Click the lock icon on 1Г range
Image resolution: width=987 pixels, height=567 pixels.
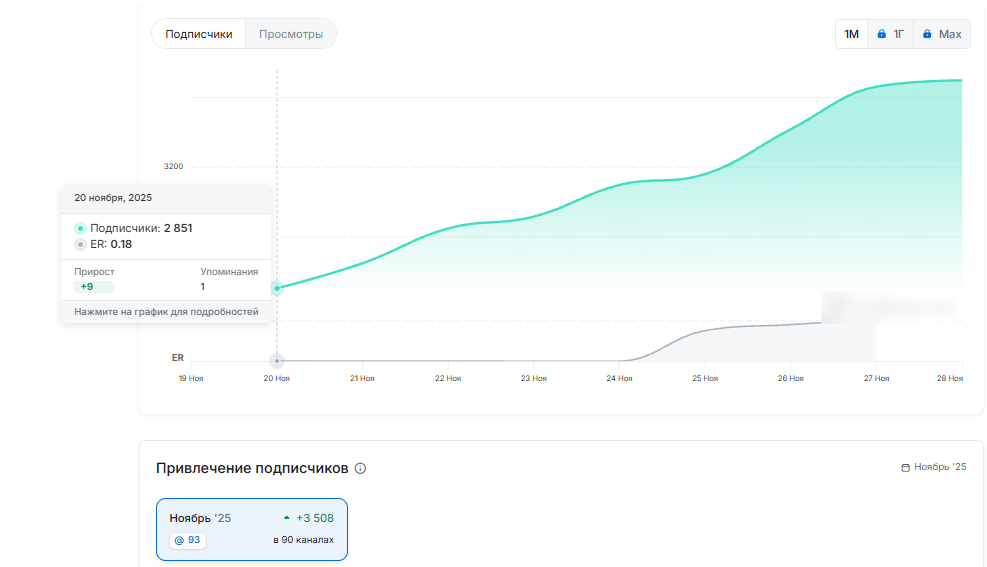(882, 34)
